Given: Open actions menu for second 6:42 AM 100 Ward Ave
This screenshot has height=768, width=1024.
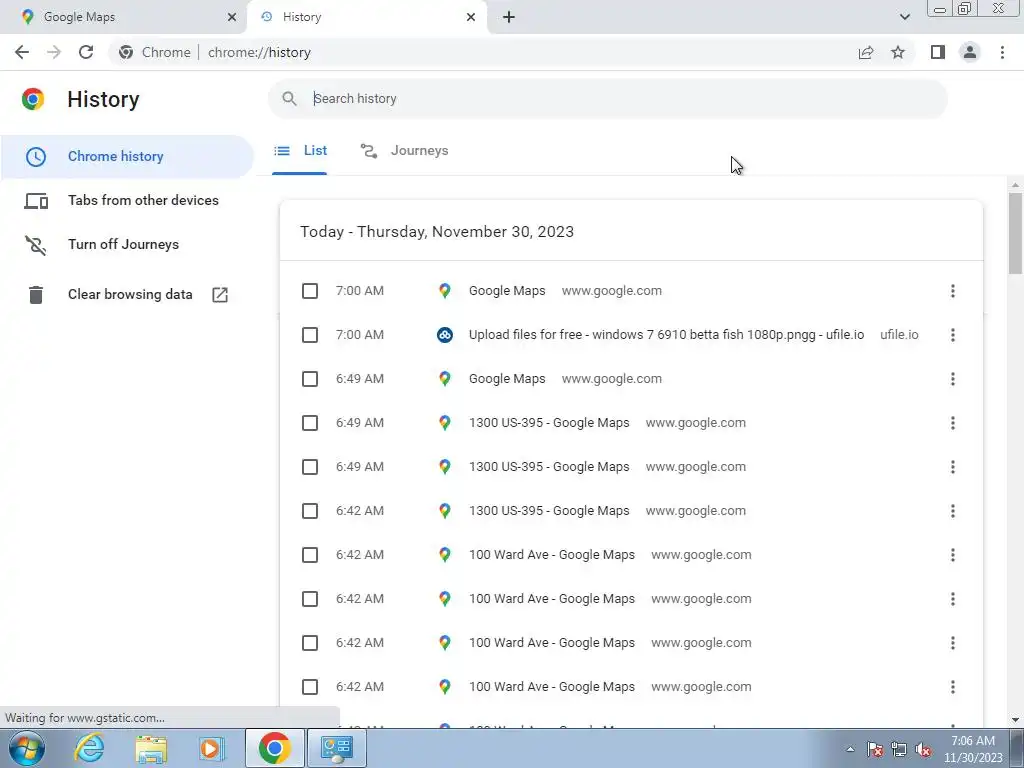Looking at the screenshot, I should [x=953, y=599].
